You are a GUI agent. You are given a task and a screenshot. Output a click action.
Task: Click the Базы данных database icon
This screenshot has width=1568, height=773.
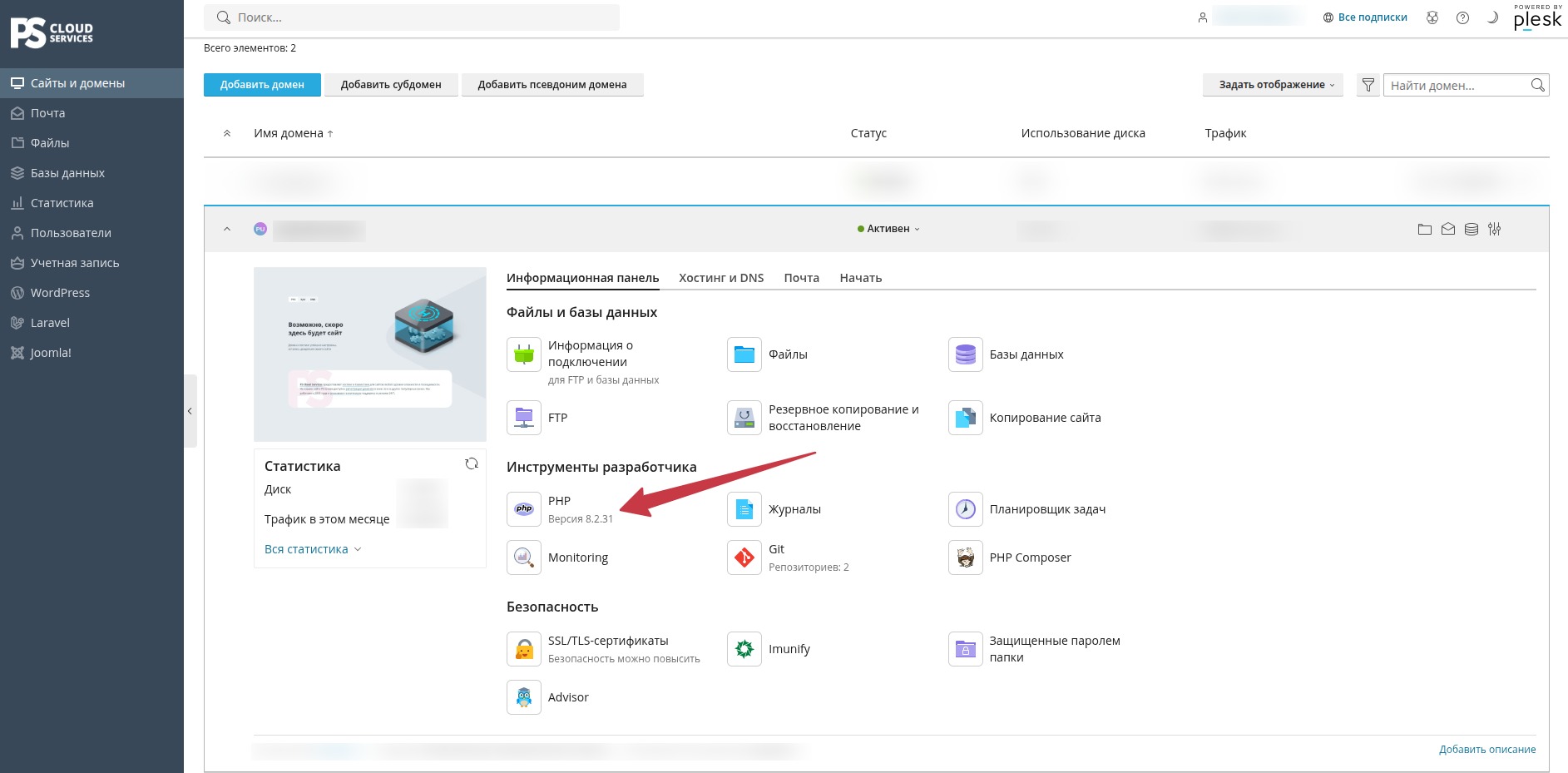click(966, 354)
